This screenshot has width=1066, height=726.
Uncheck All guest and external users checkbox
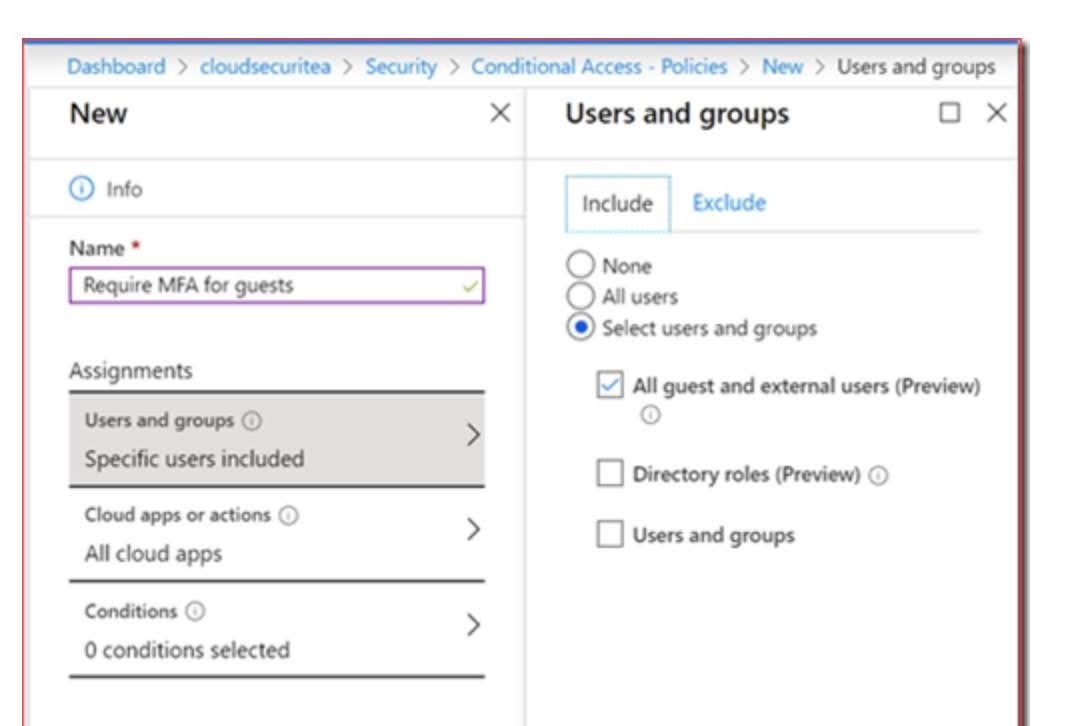click(608, 386)
